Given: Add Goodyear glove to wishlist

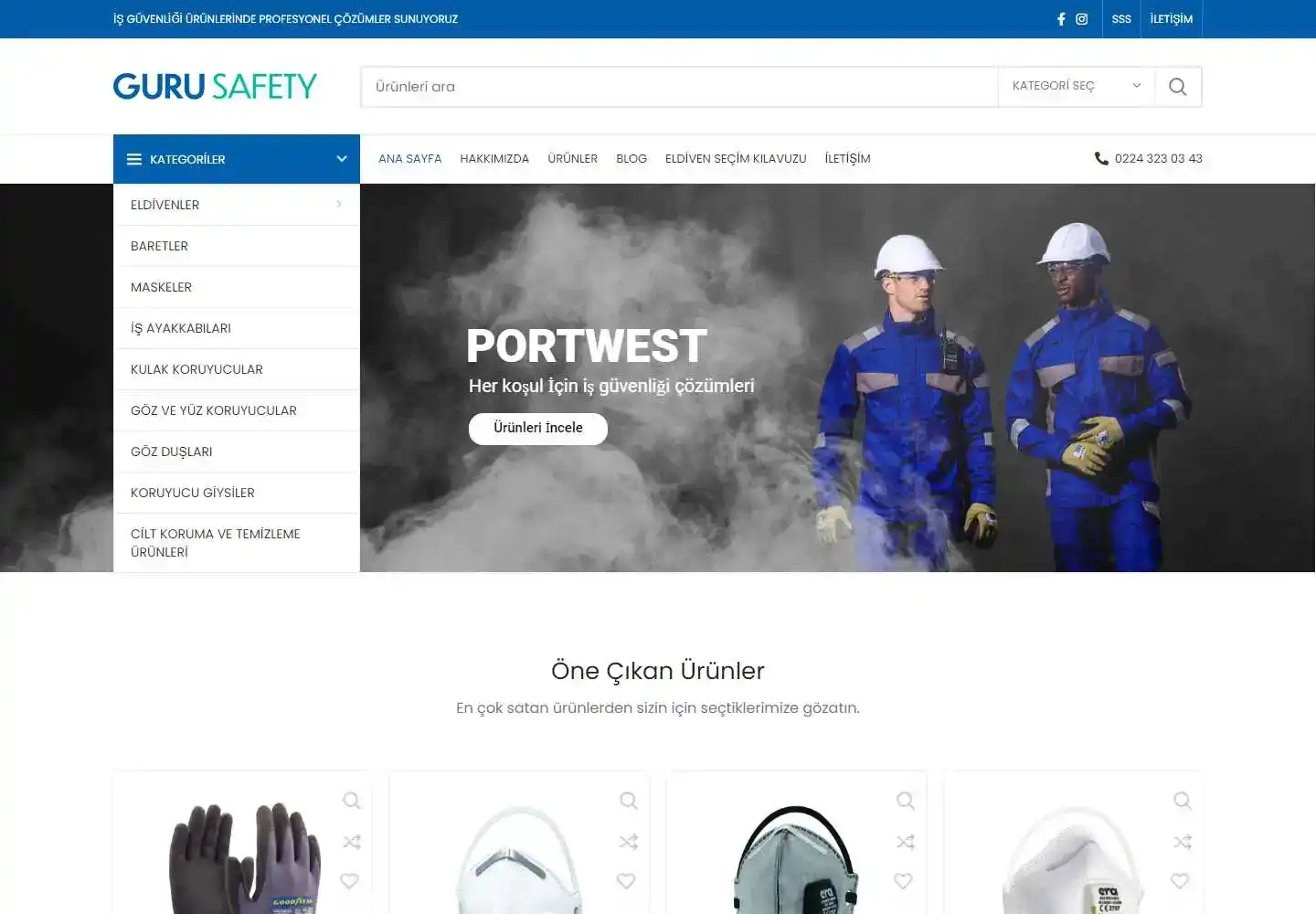Looking at the screenshot, I should (x=350, y=881).
